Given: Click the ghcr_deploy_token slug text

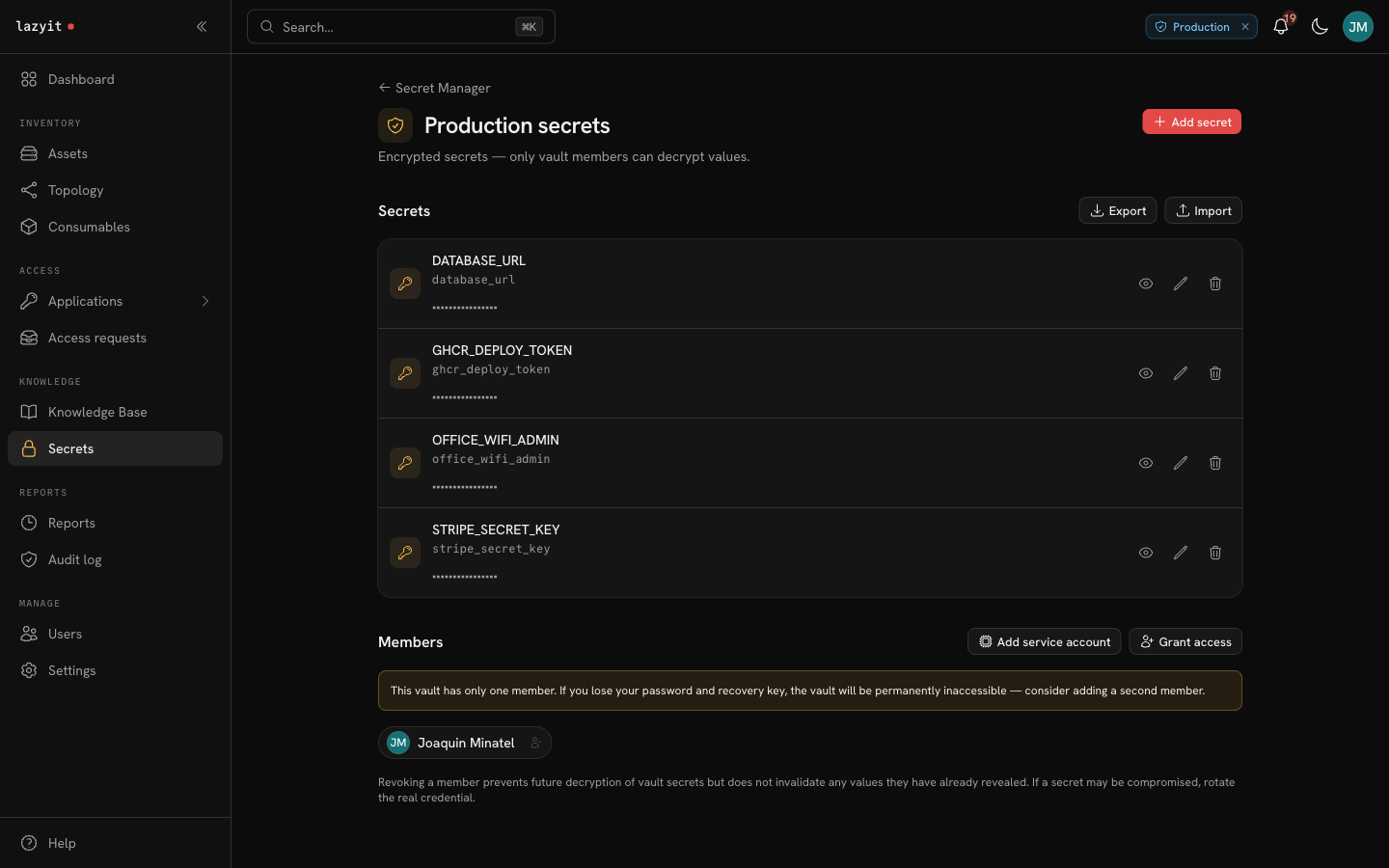Looking at the screenshot, I should pos(491,369).
